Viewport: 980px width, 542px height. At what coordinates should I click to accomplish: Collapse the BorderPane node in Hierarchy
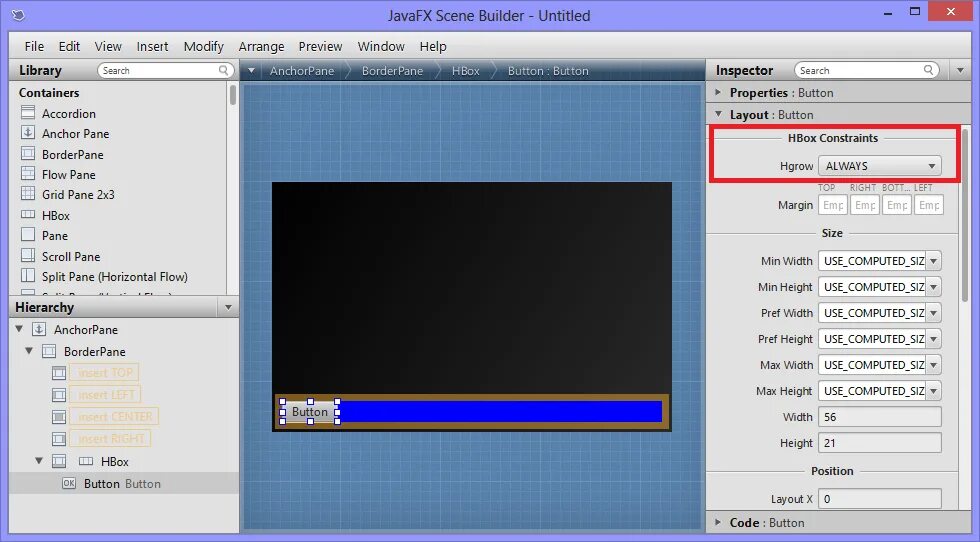[29, 351]
